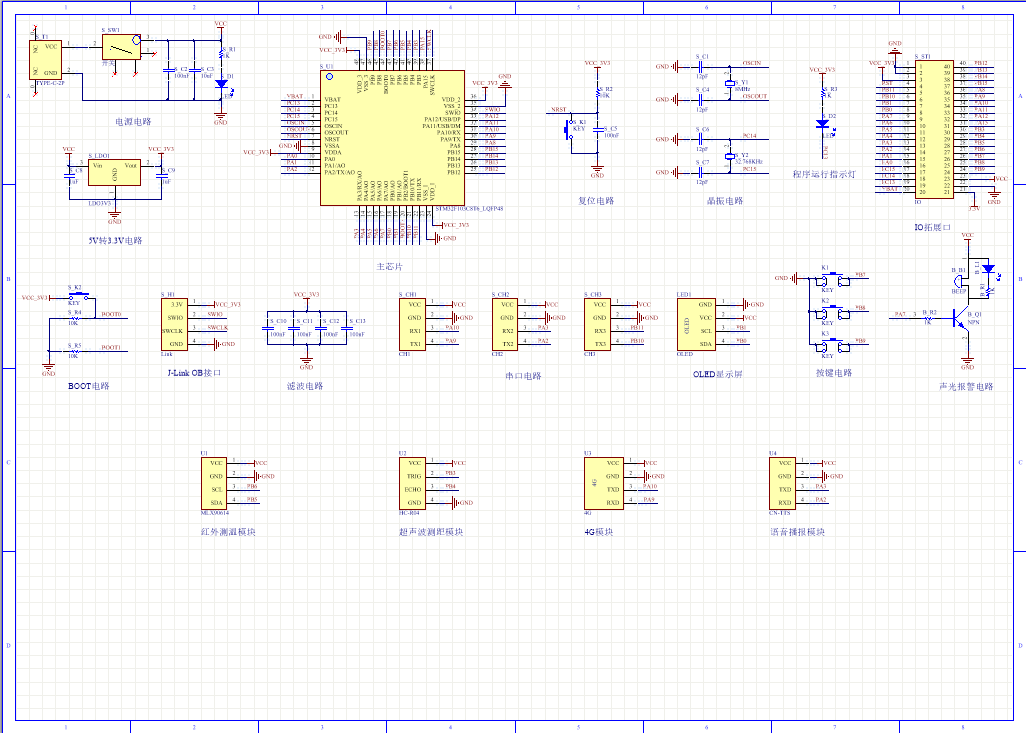Click the '晶振电路' section title

(725, 201)
